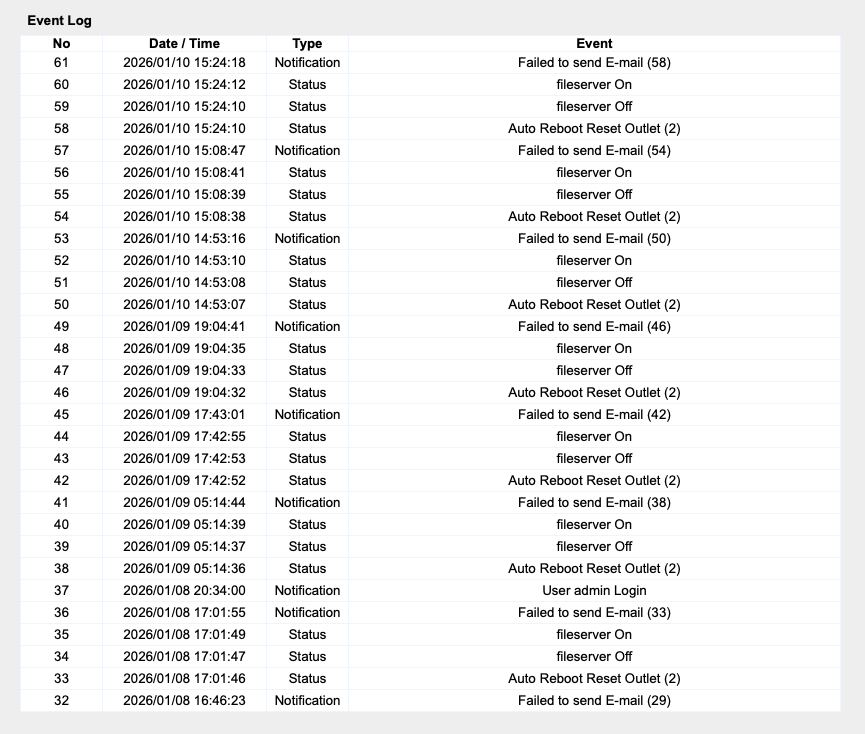Click the Notification type cell in row 45
Screen dimensions: 865x734
[307, 415]
